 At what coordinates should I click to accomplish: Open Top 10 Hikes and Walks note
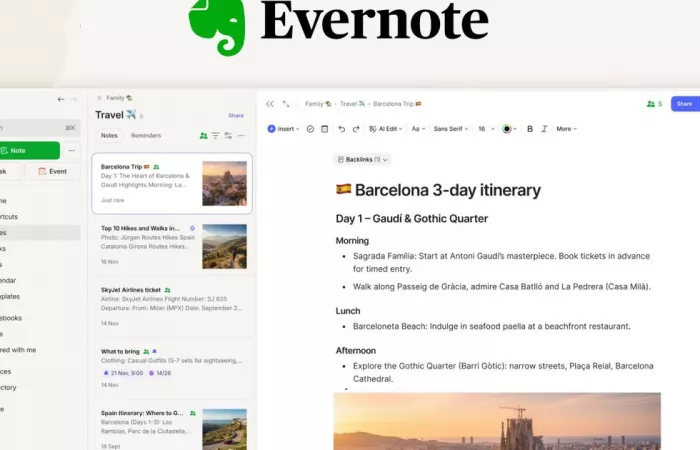click(x=172, y=245)
